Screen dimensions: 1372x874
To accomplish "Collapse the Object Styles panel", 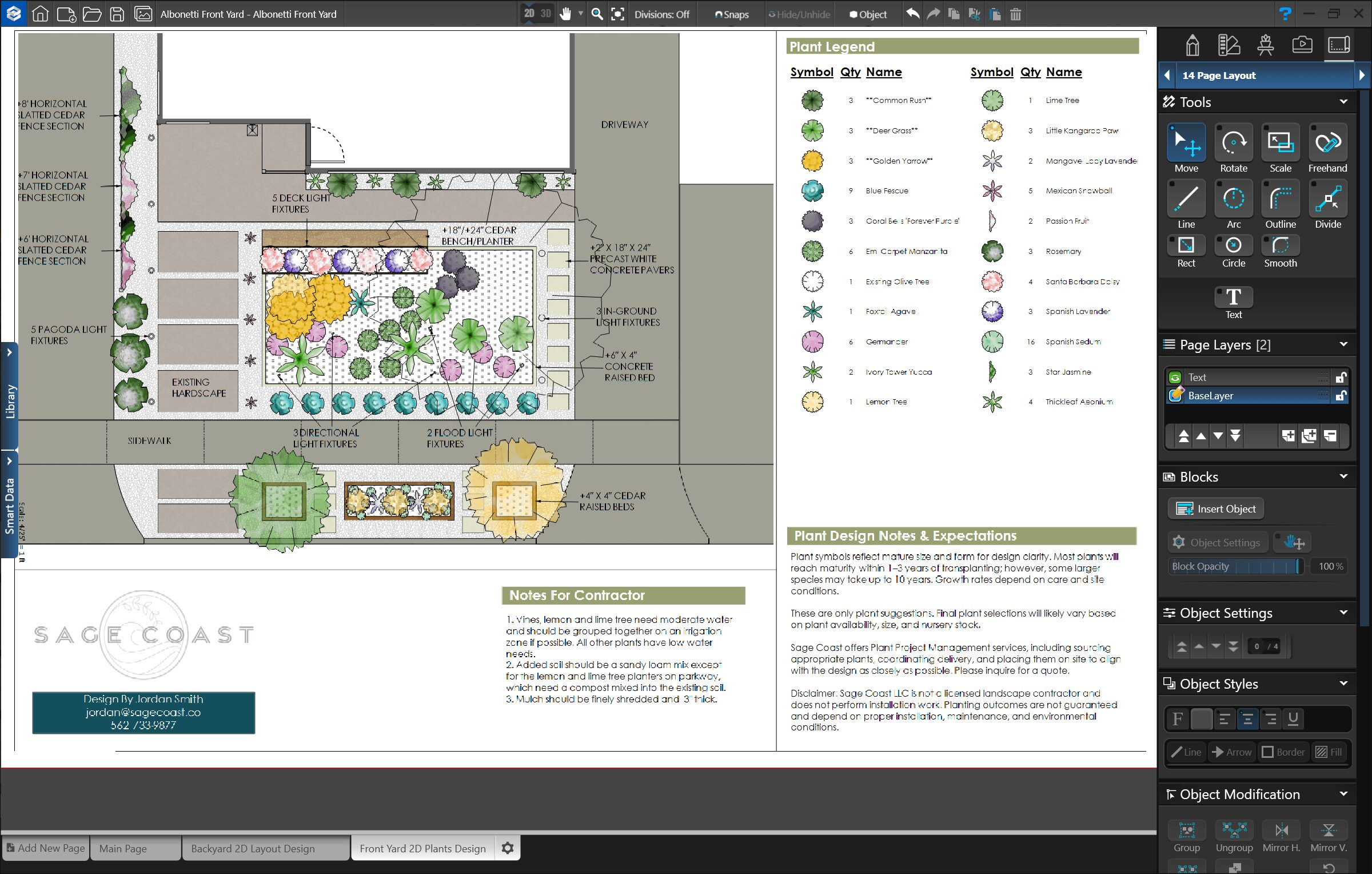I will coord(1343,684).
